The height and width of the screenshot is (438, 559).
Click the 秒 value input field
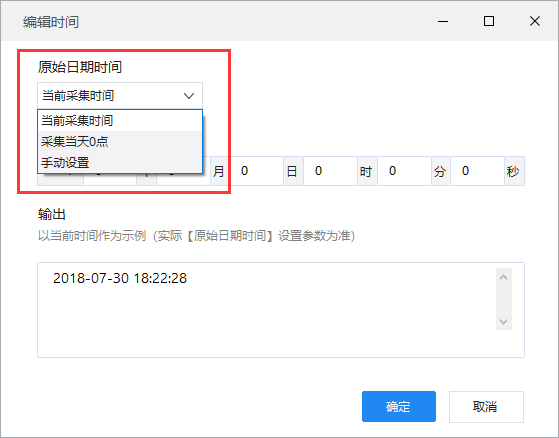(x=477, y=171)
